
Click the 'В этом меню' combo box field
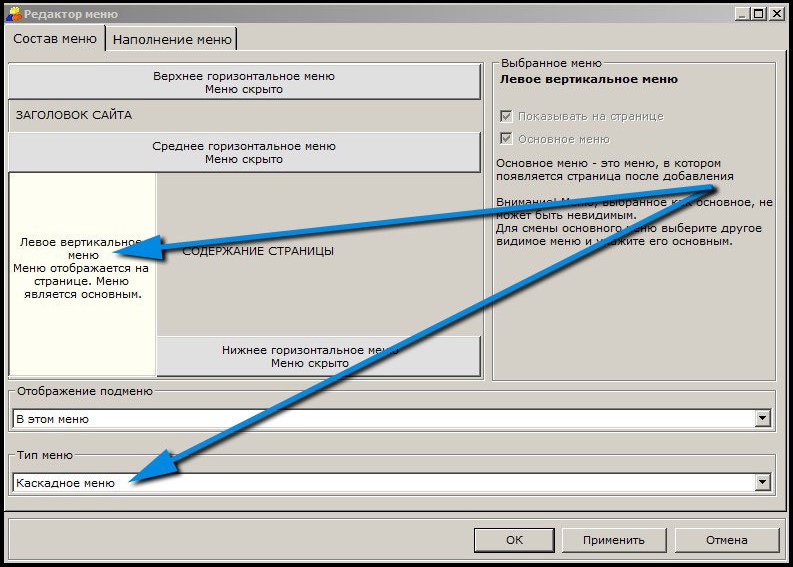[x=380, y=419]
